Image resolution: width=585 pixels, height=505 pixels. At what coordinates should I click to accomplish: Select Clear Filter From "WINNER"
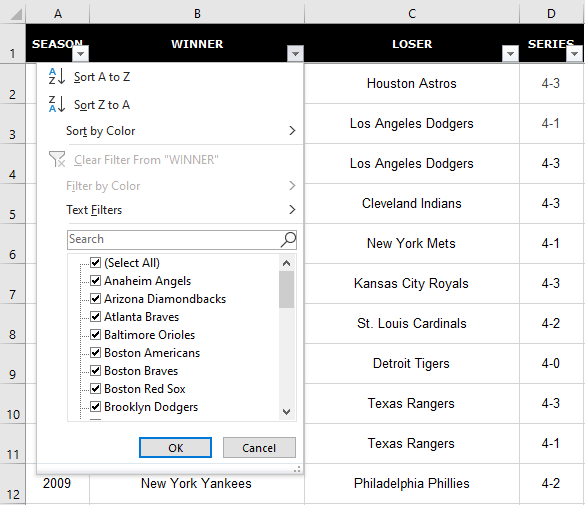(x=170, y=160)
